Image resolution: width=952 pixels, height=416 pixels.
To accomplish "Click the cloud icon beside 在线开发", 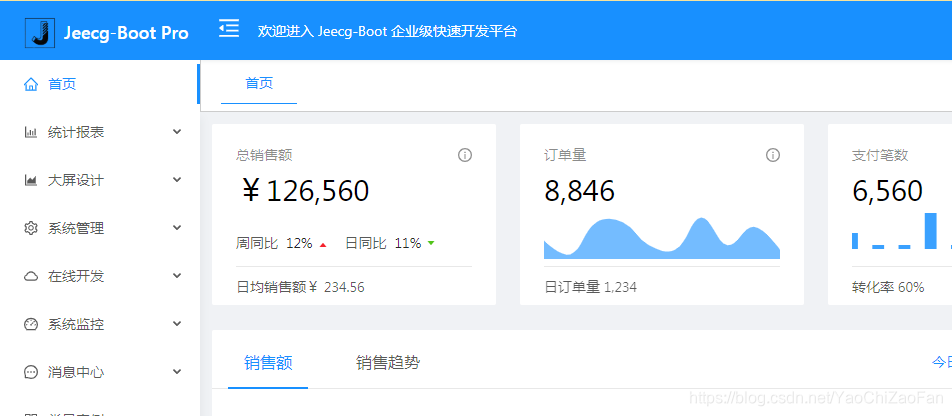I will pos(30,276).
